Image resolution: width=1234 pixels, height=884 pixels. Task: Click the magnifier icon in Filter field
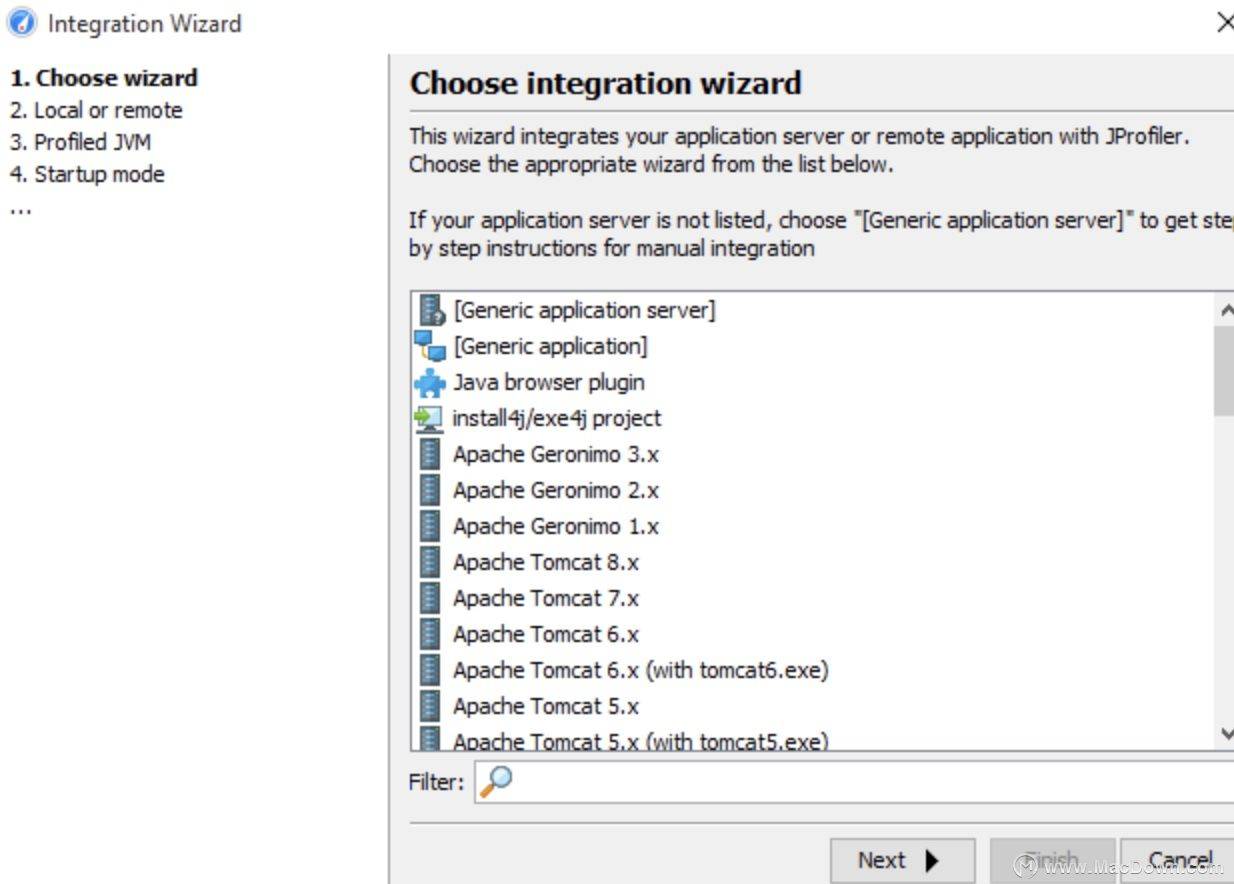[x=496, y=782]
